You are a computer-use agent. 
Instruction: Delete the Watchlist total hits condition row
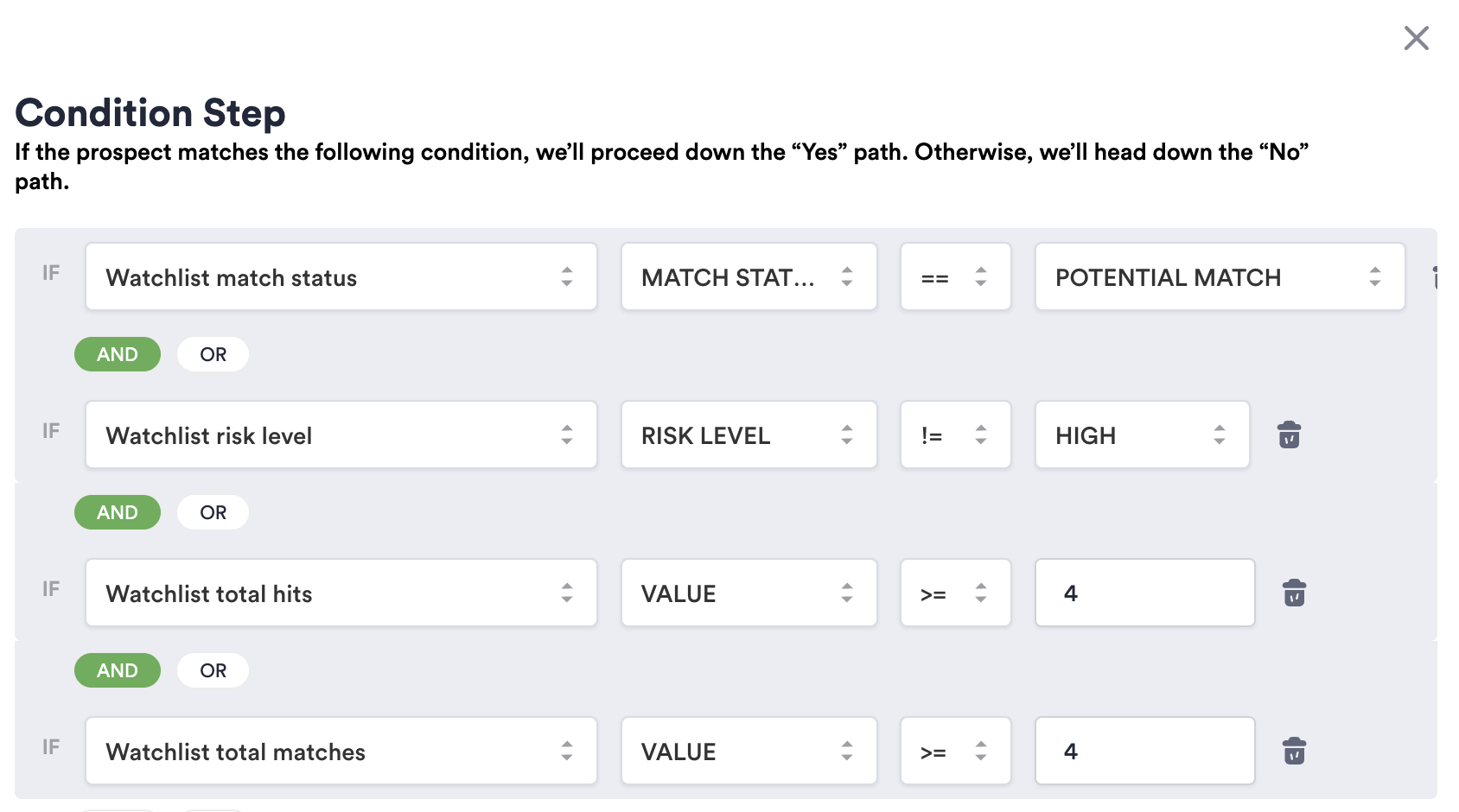pos(1294,593)
